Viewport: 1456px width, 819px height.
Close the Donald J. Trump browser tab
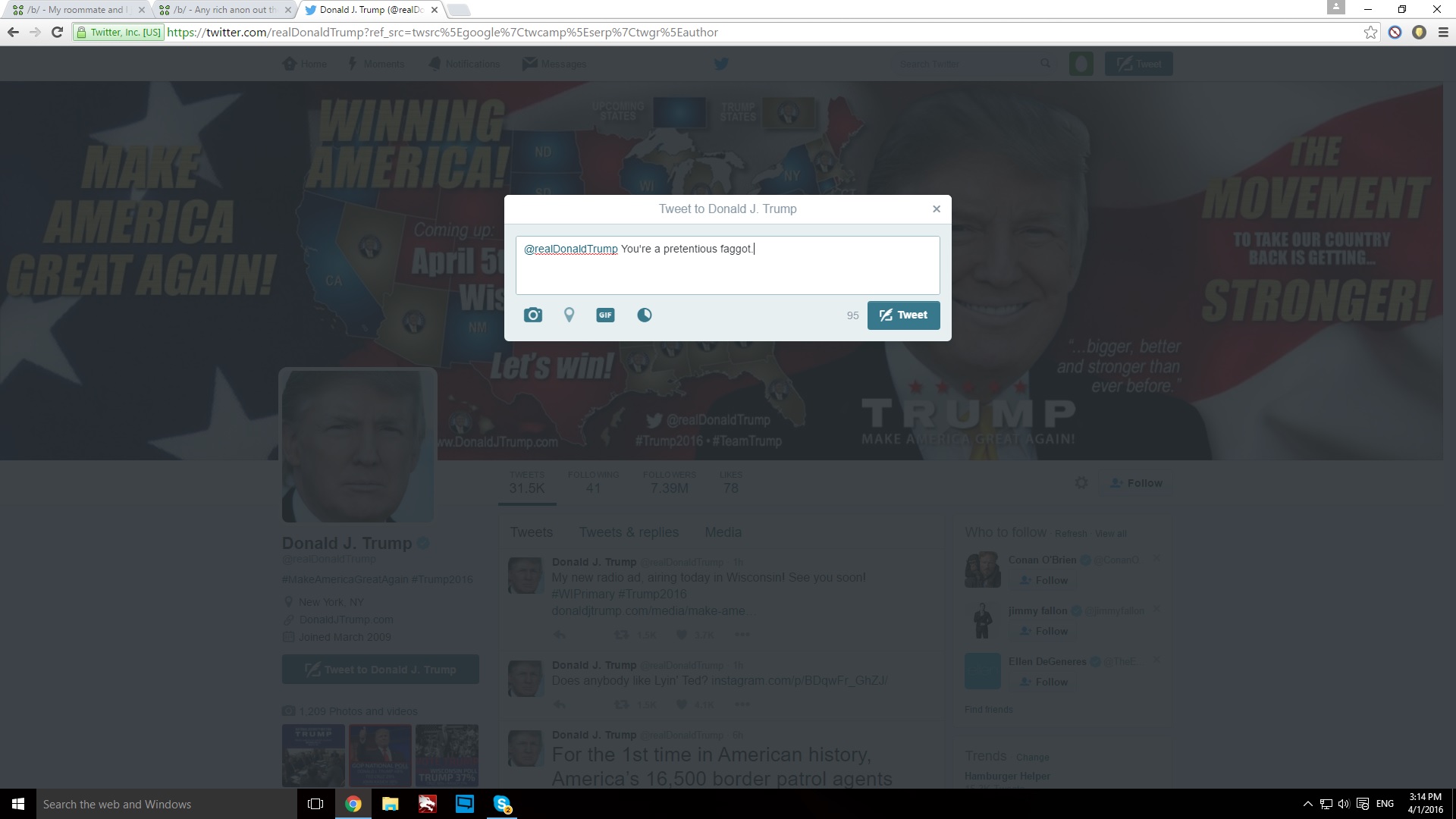434,10
